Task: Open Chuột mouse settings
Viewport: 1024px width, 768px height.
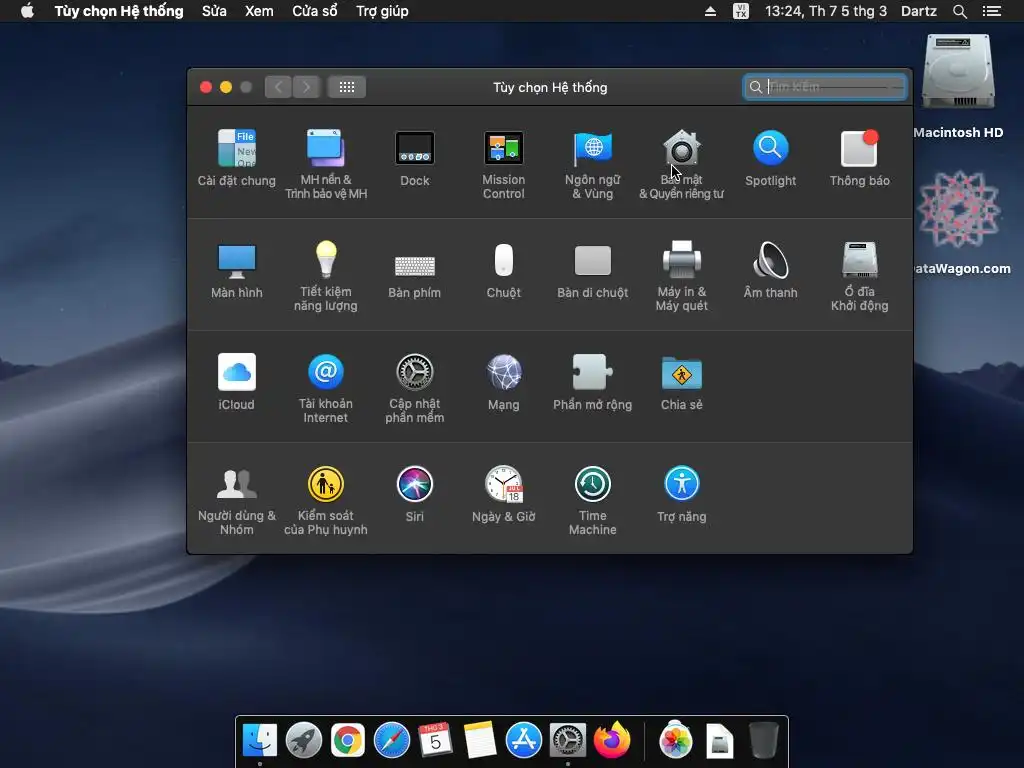Action: pos(504,270)
